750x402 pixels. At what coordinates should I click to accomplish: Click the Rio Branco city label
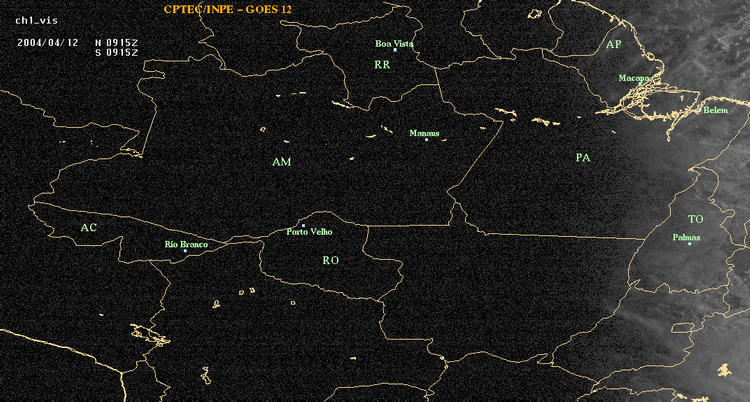[x=187, y=245]
